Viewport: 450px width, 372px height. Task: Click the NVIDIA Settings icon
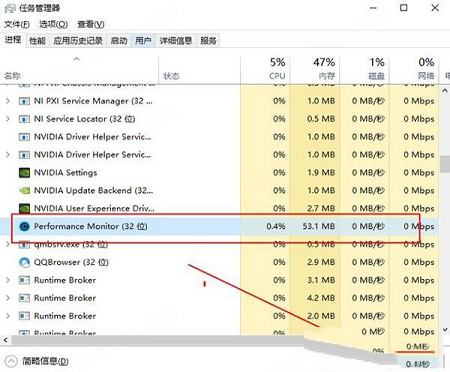coord(24,173)
